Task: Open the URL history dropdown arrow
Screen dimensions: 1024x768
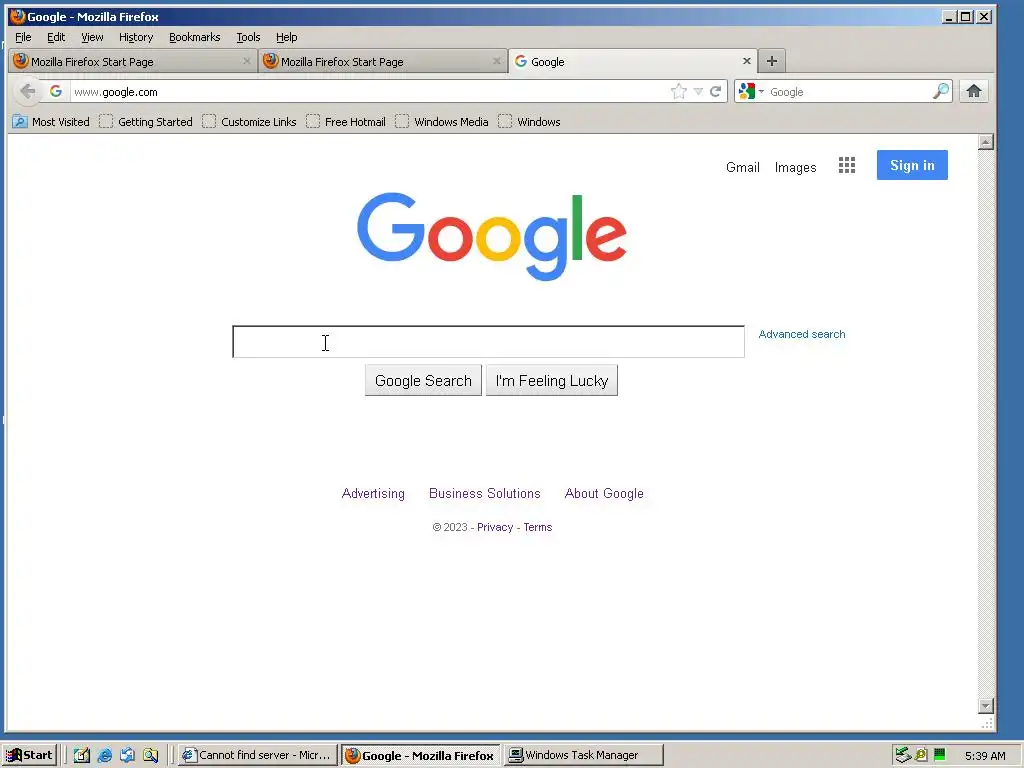Action: [x=698, y=91]
